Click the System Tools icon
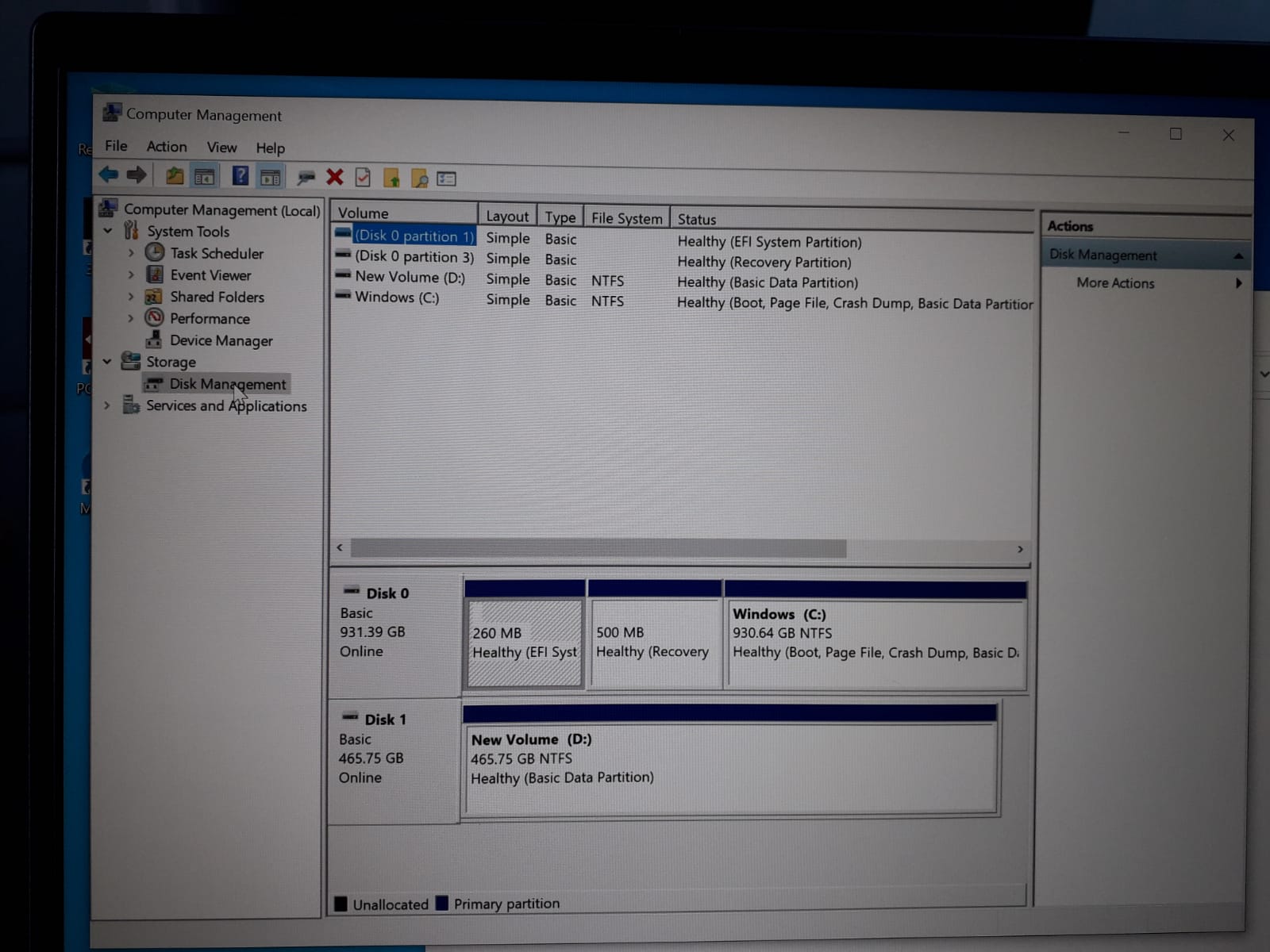 pos(131,230)
